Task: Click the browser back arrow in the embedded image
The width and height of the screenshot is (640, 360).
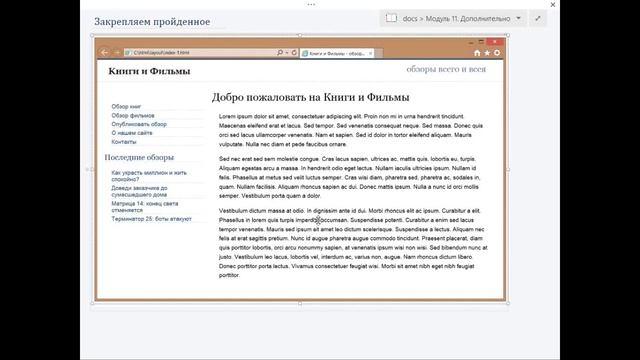Action: click(104, 52)
